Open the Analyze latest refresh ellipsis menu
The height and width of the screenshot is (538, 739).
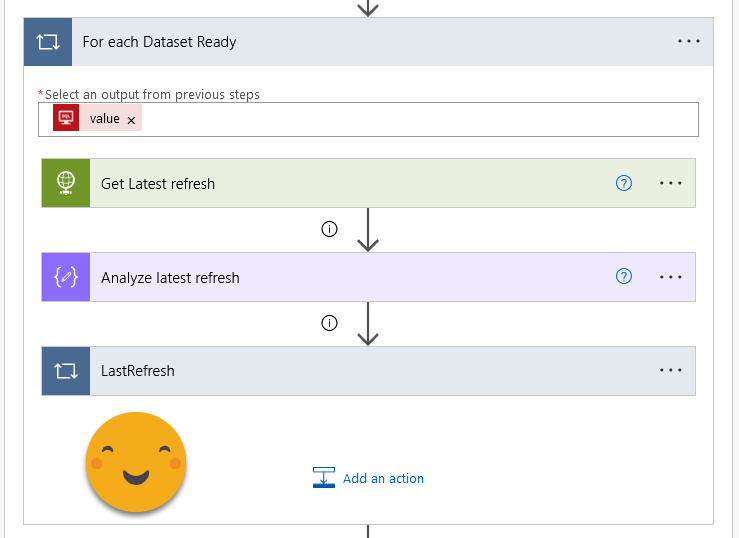tap(670, 277)
